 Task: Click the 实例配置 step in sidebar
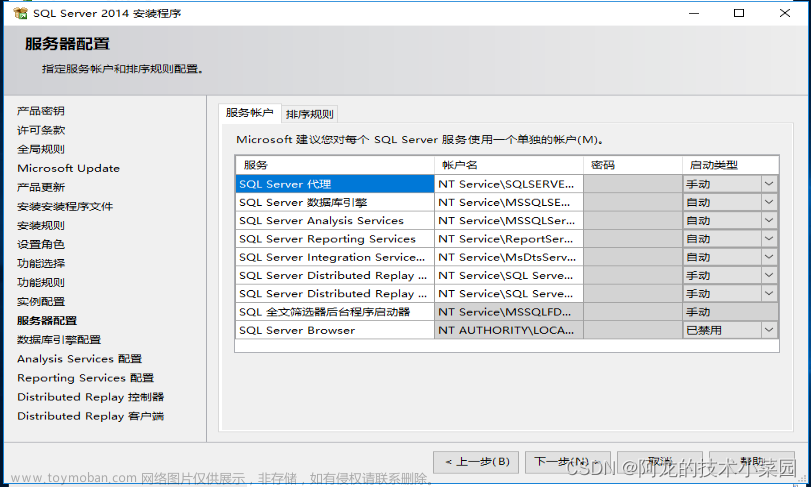pos(41,301)
